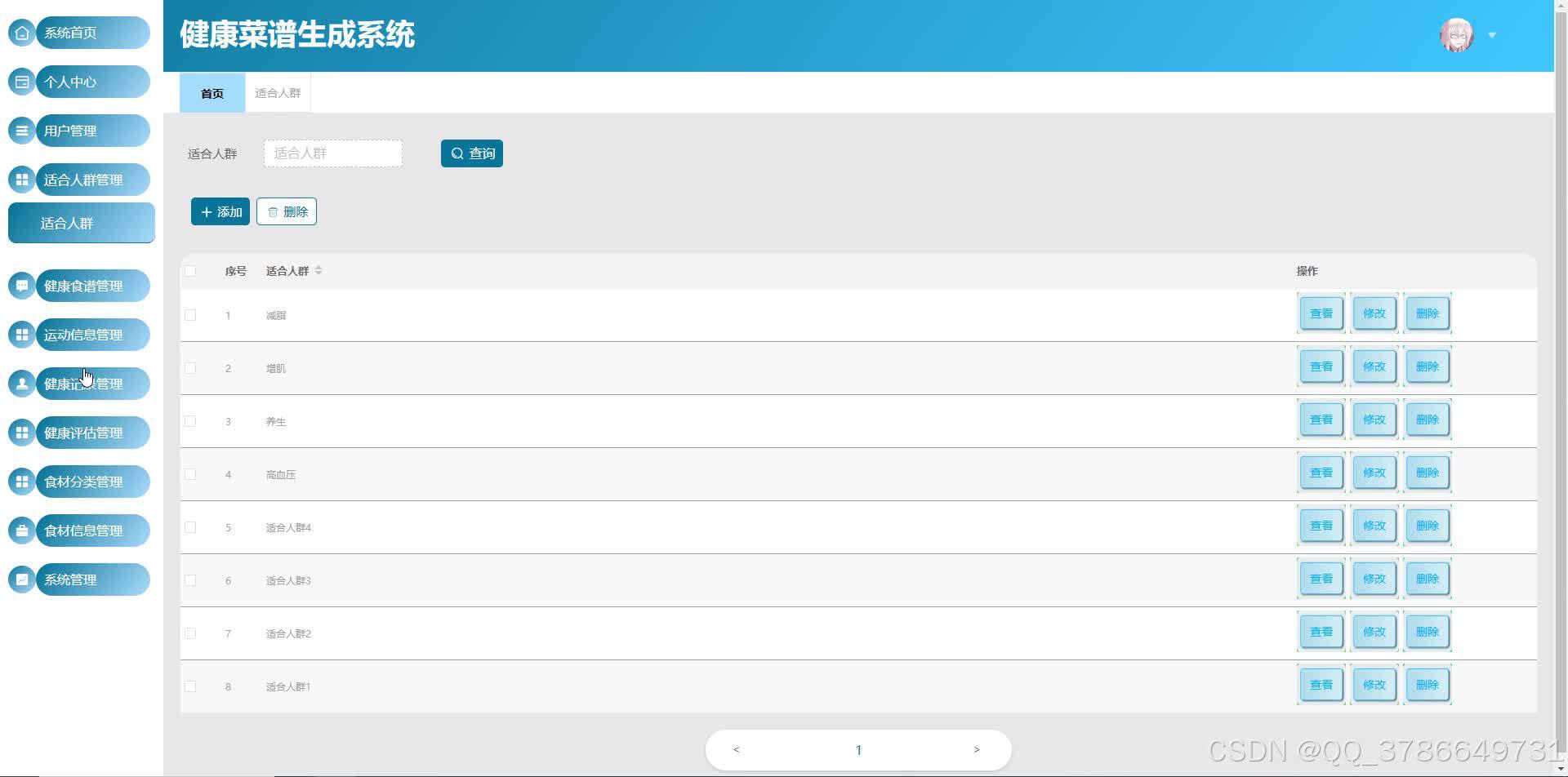The image size is (1568, 777).
Task: Delete row 适合人群2
Action: (1428, 632)
